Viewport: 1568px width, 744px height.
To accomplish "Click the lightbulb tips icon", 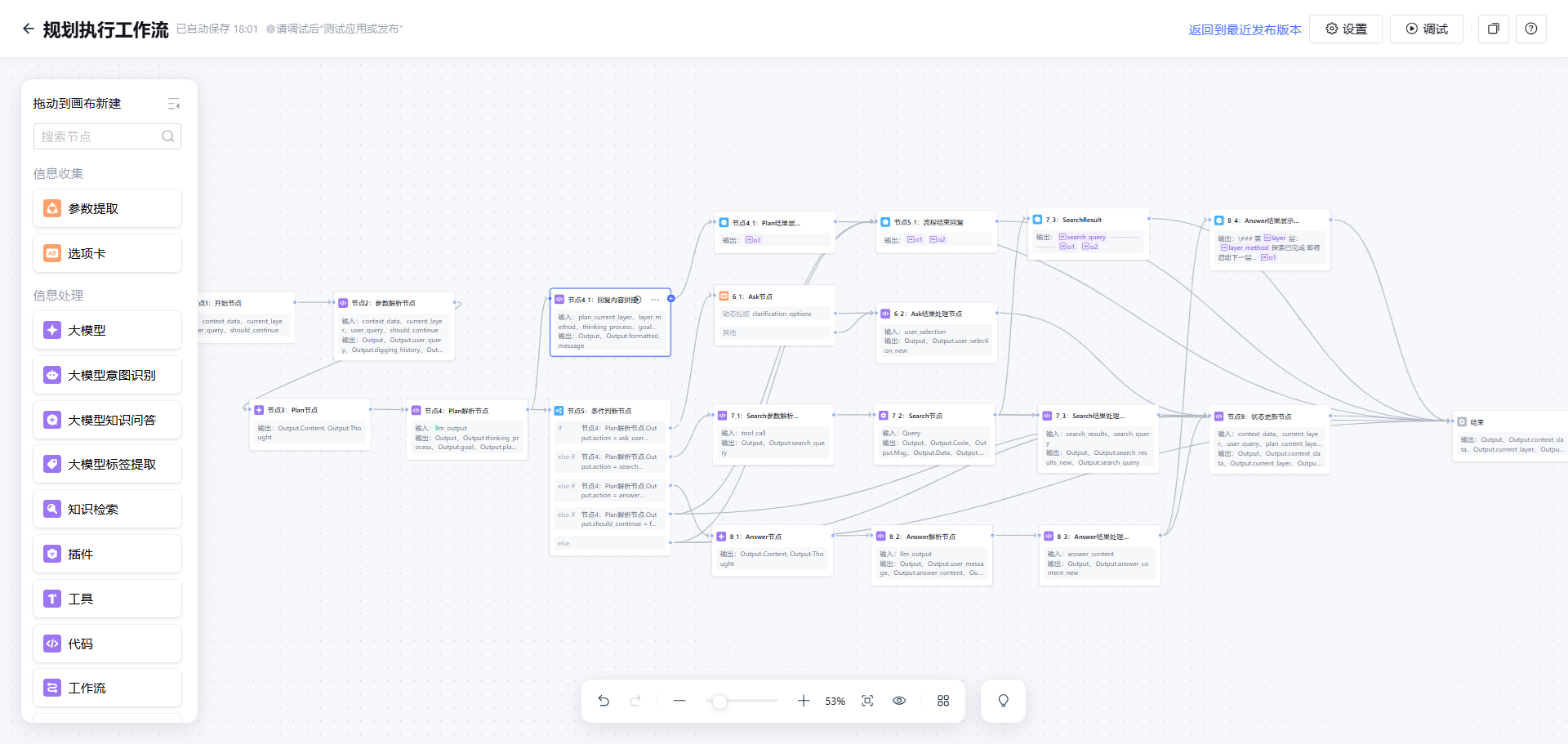I will coord(1004,701).
